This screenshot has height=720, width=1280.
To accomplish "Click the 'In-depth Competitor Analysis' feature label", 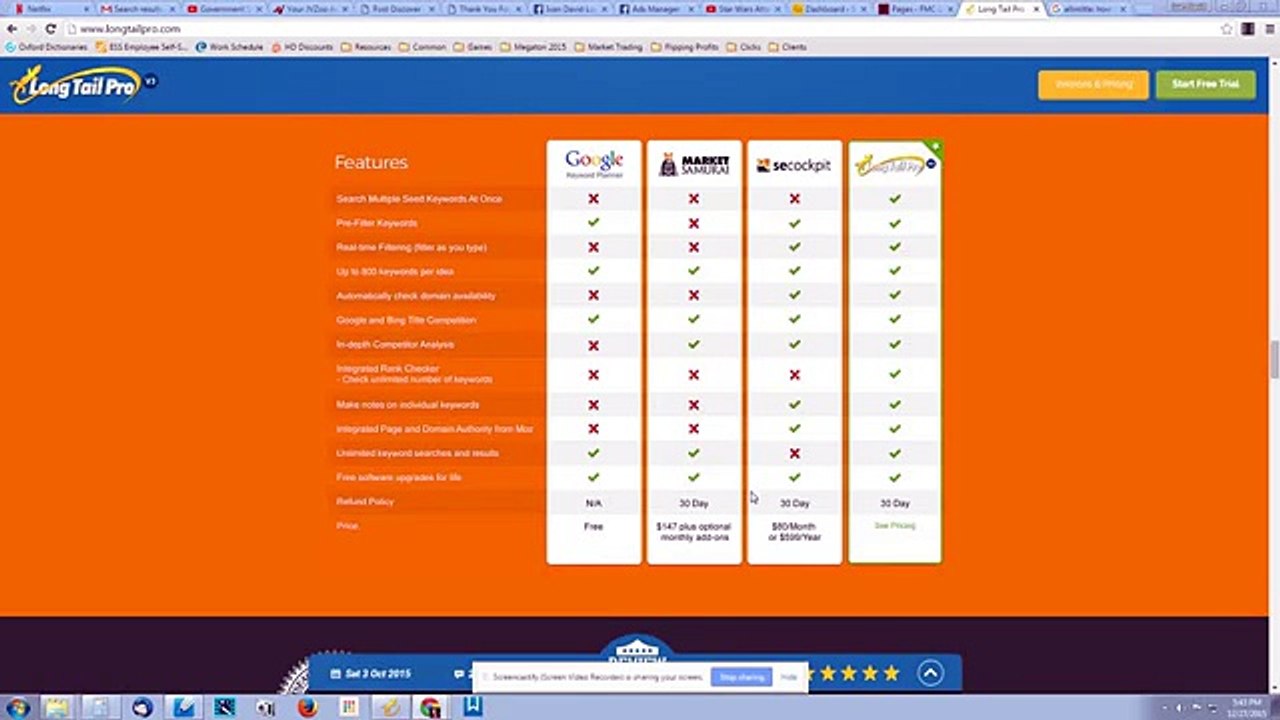I will [395, 345].
